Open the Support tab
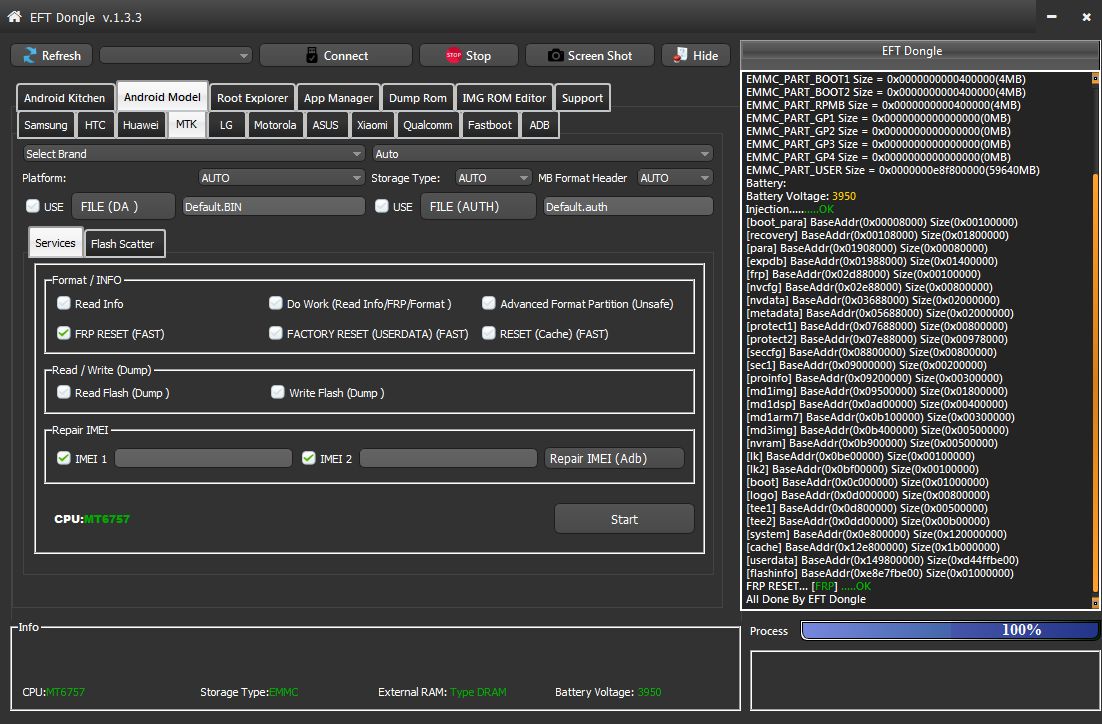Screen dimensions: 1102x724 582,98
